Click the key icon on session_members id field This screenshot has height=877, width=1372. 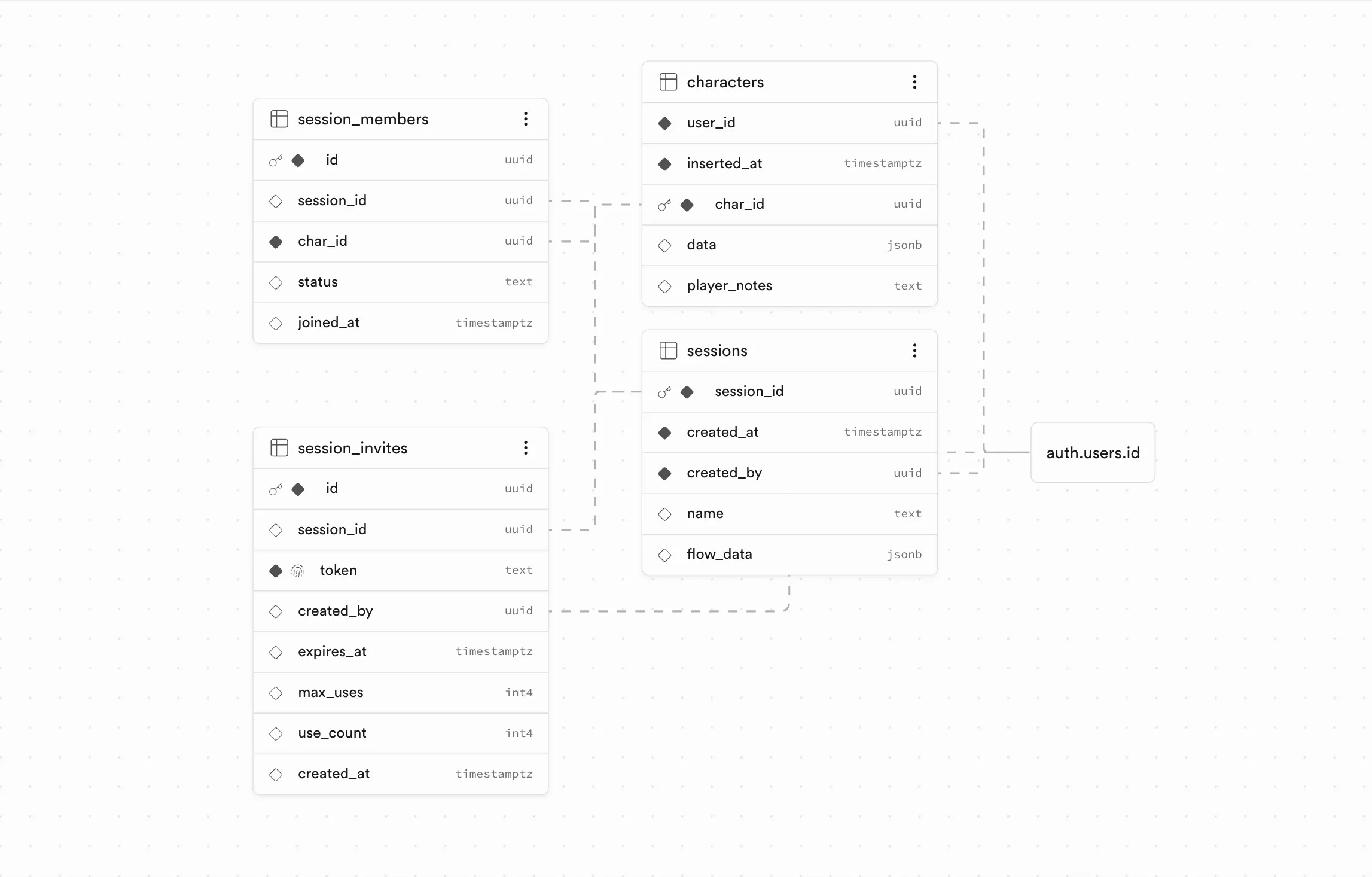275,160
